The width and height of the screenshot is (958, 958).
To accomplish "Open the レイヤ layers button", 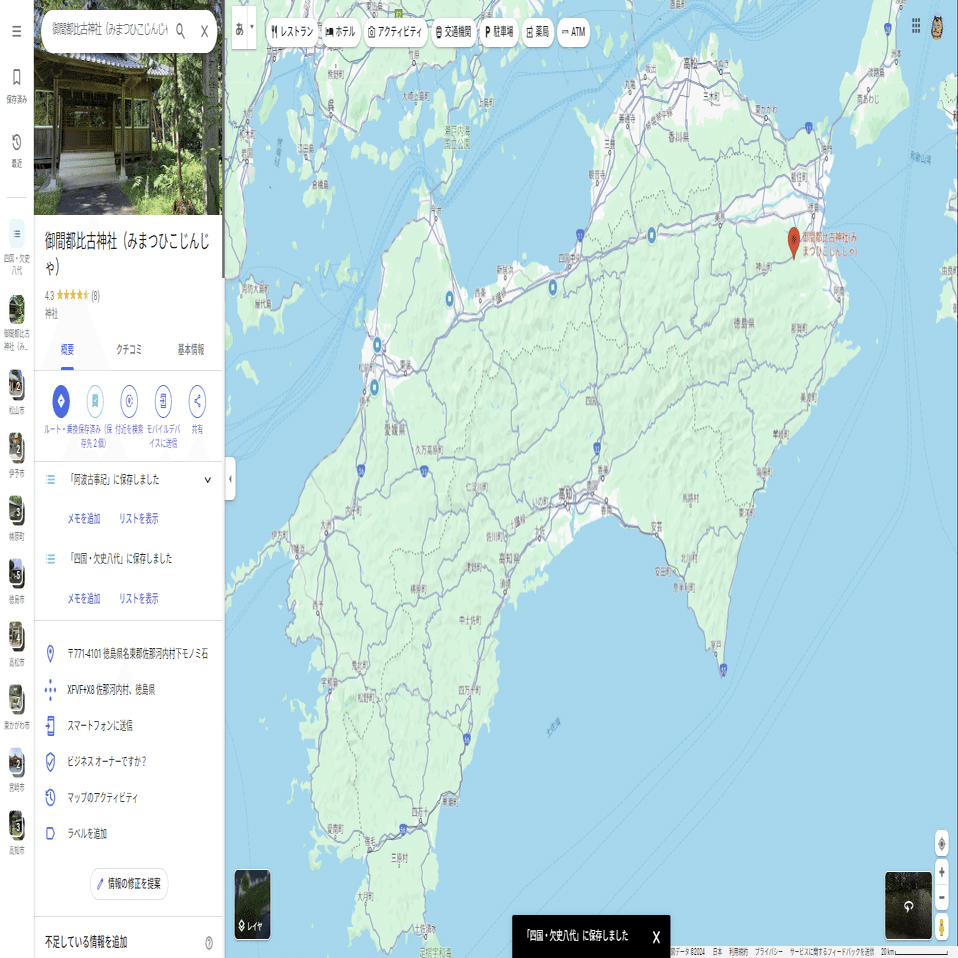I will [x=252, y=904].
